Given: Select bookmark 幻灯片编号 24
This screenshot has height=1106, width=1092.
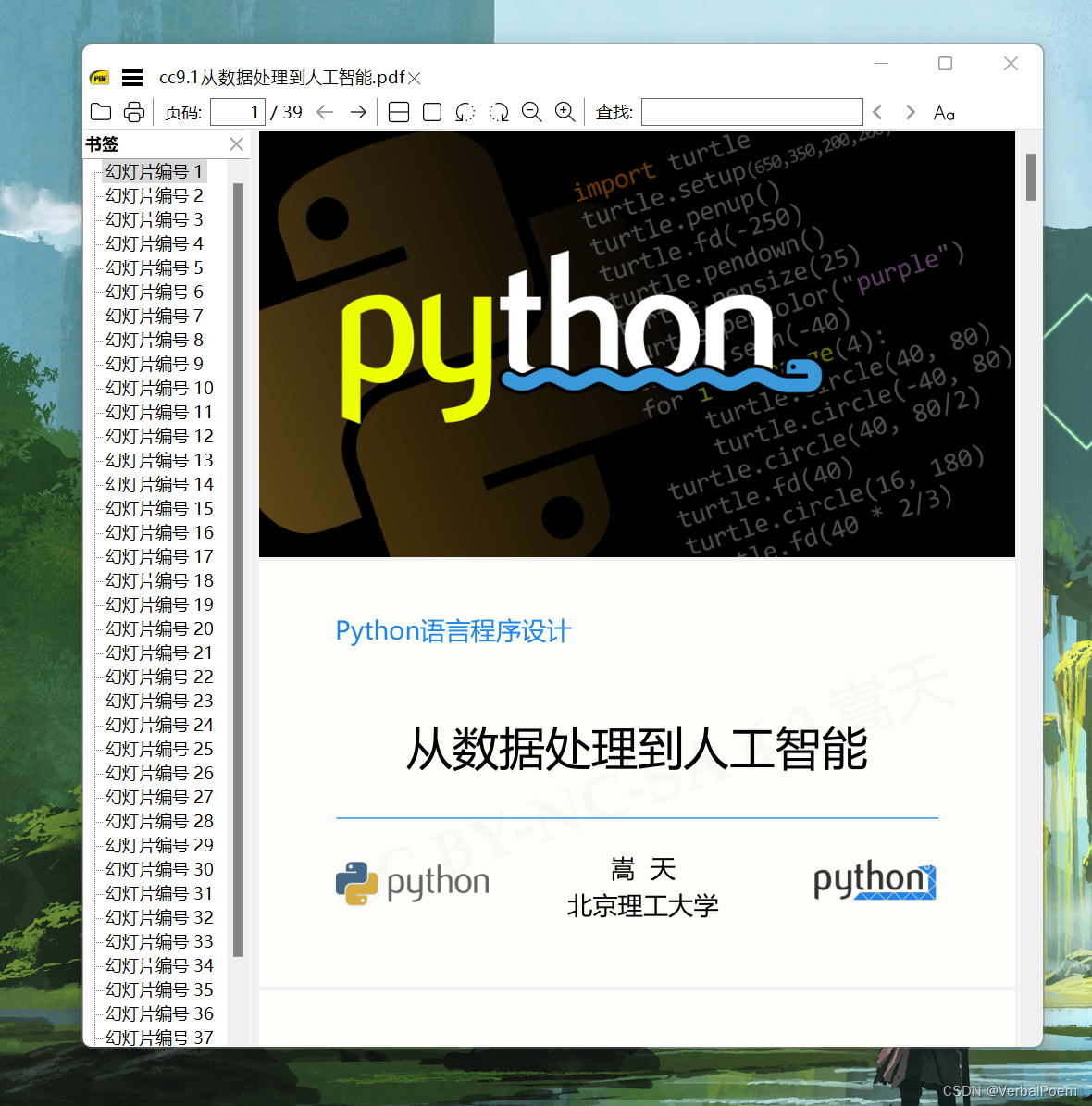Looking at the screenshot, I should click(159, 725).
